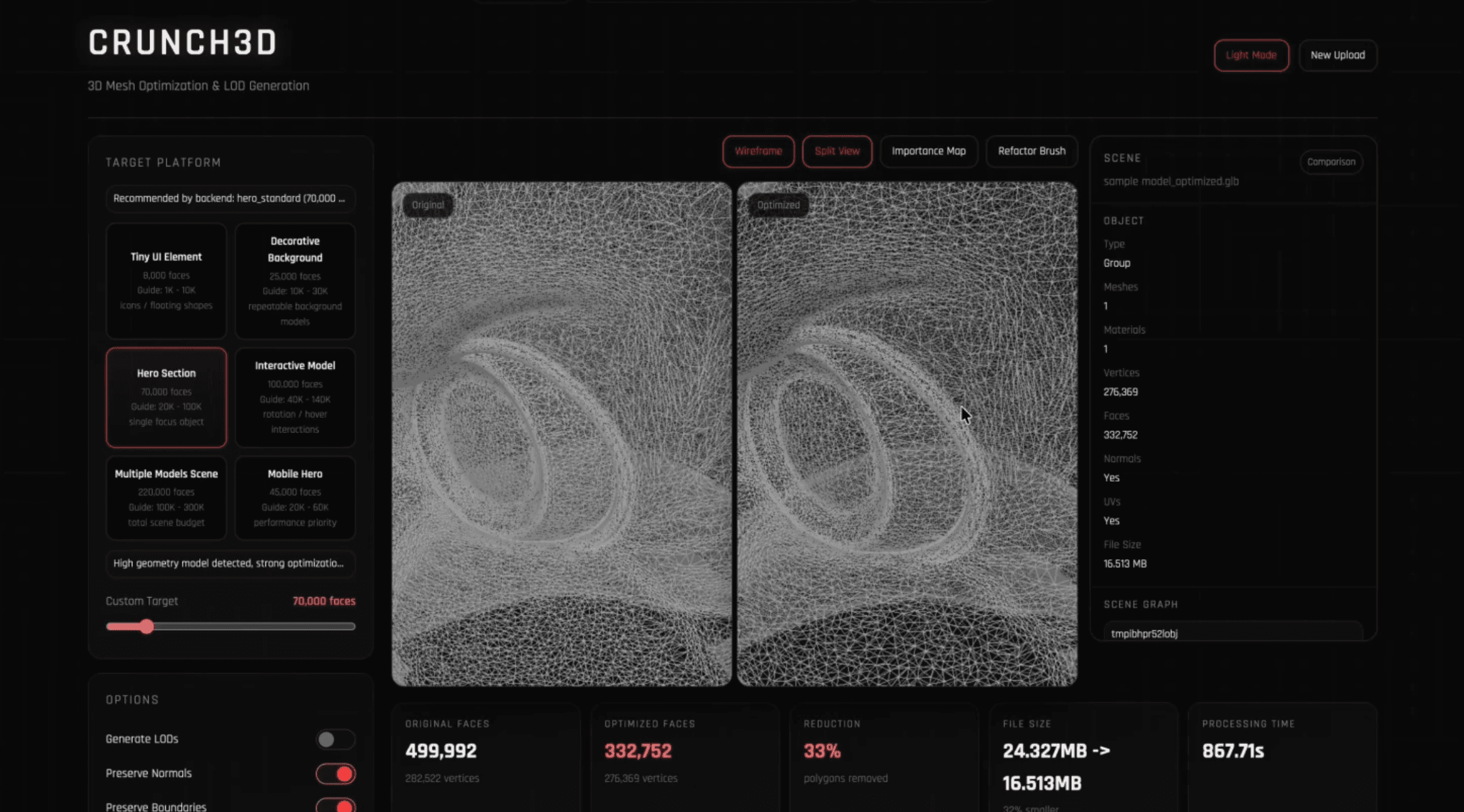
Task: Choose the Interactive Model platform card
Action: point(295,397)
